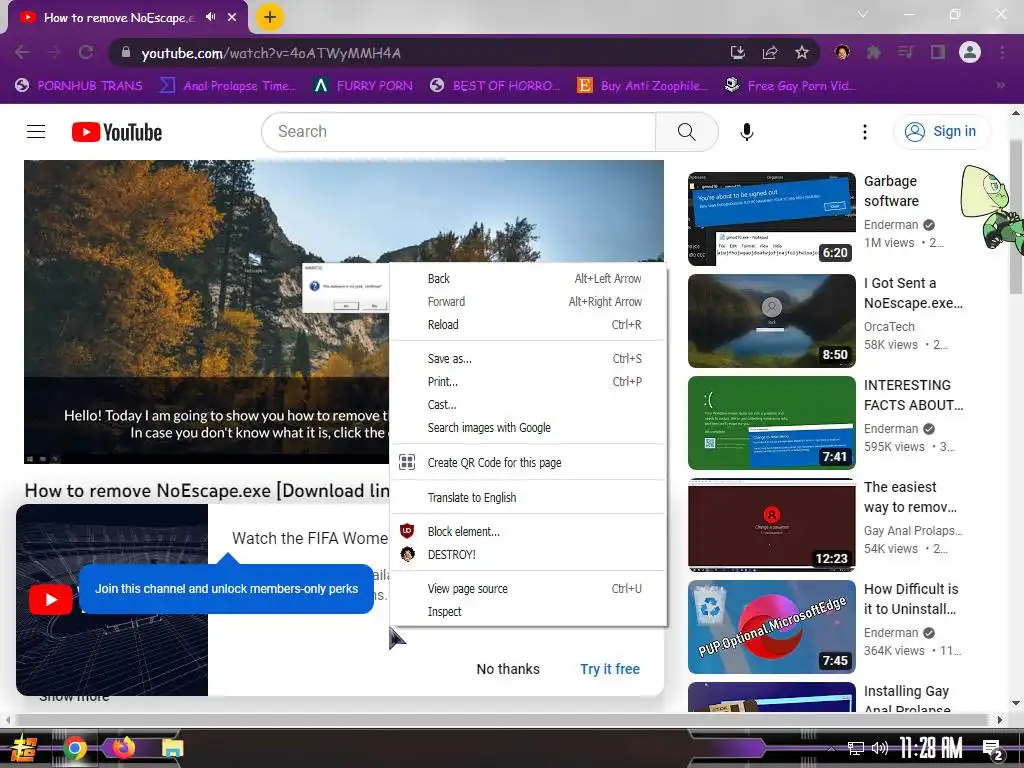Image resolution: width=1024 pixels, height=768 pixels.
Task: Select the DESTROY! context menu entry
Action: pos(528,554)
